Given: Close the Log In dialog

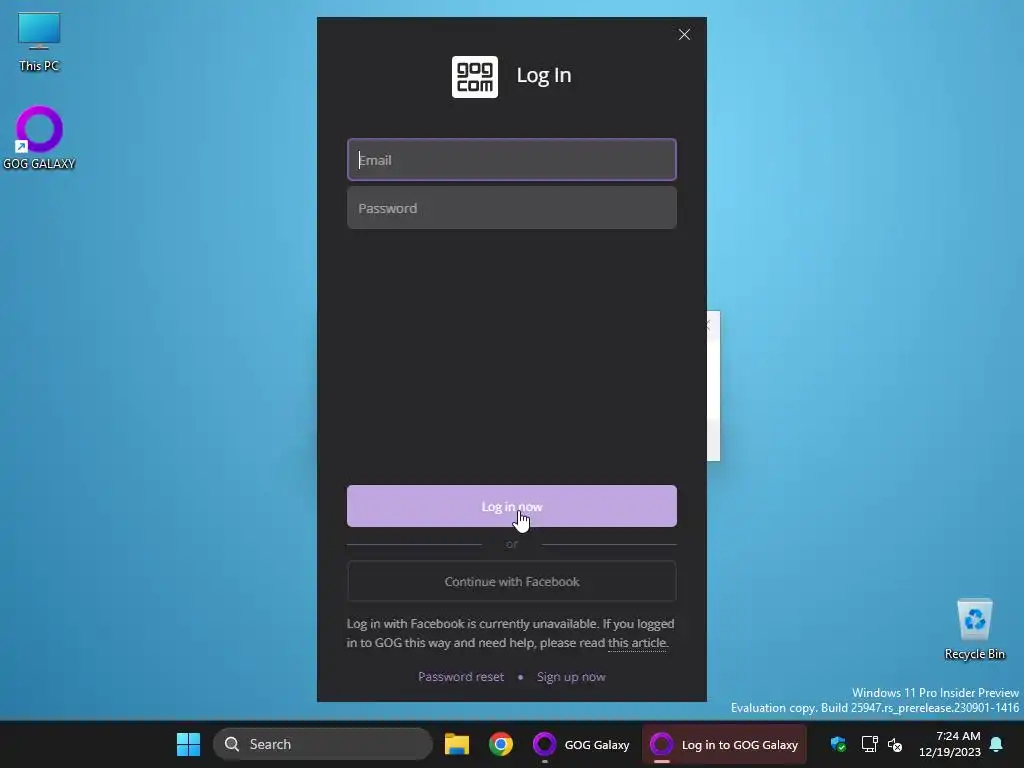Looking at the screenshot, I should tap(684, 35).
